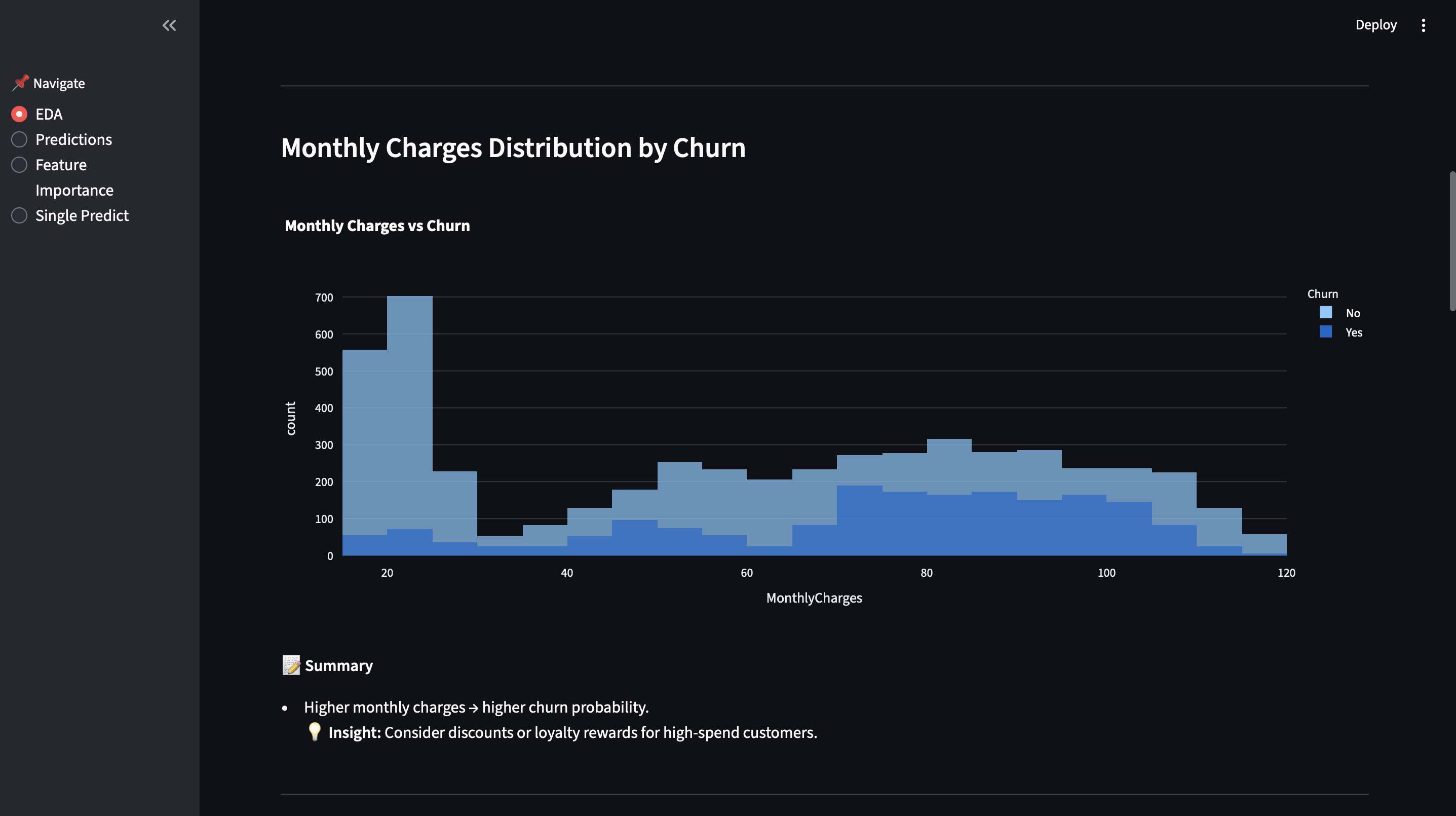Click the x-axis tick label 120

click(x=1286, y=573)
